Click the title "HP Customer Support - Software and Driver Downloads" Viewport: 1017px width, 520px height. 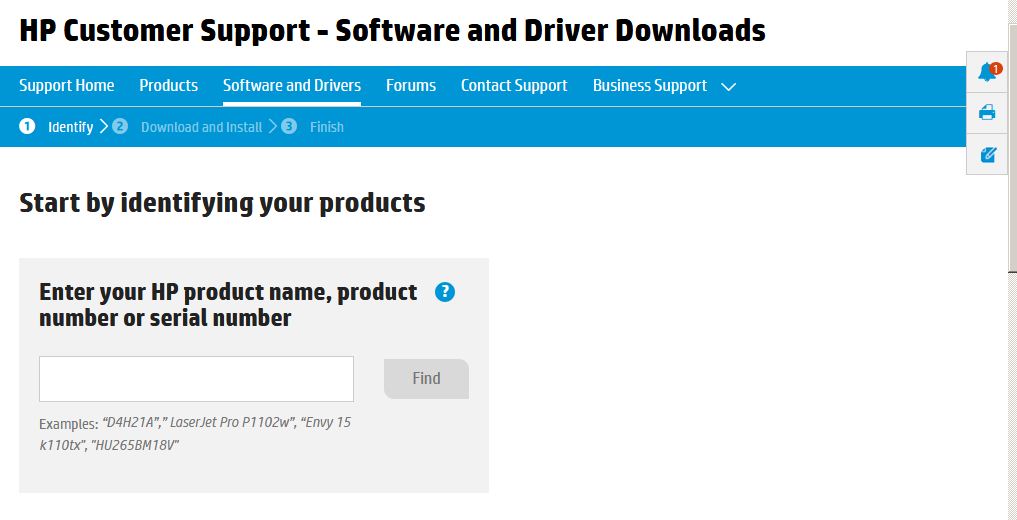[392, 30]
